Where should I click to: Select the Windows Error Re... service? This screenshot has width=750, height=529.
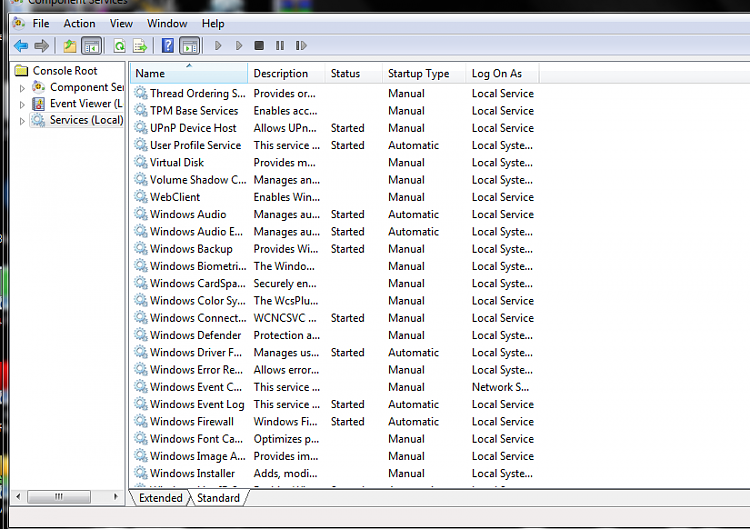pos(335,370)
